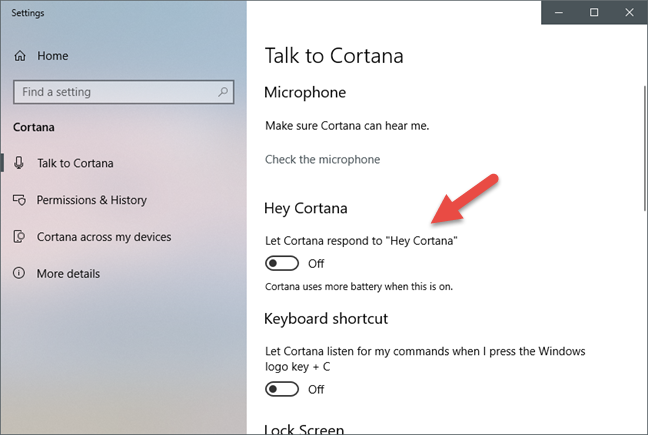Turn on the Windows logo key + C toggle
This screenshot has width=648, height=435.
click(282, 389)
